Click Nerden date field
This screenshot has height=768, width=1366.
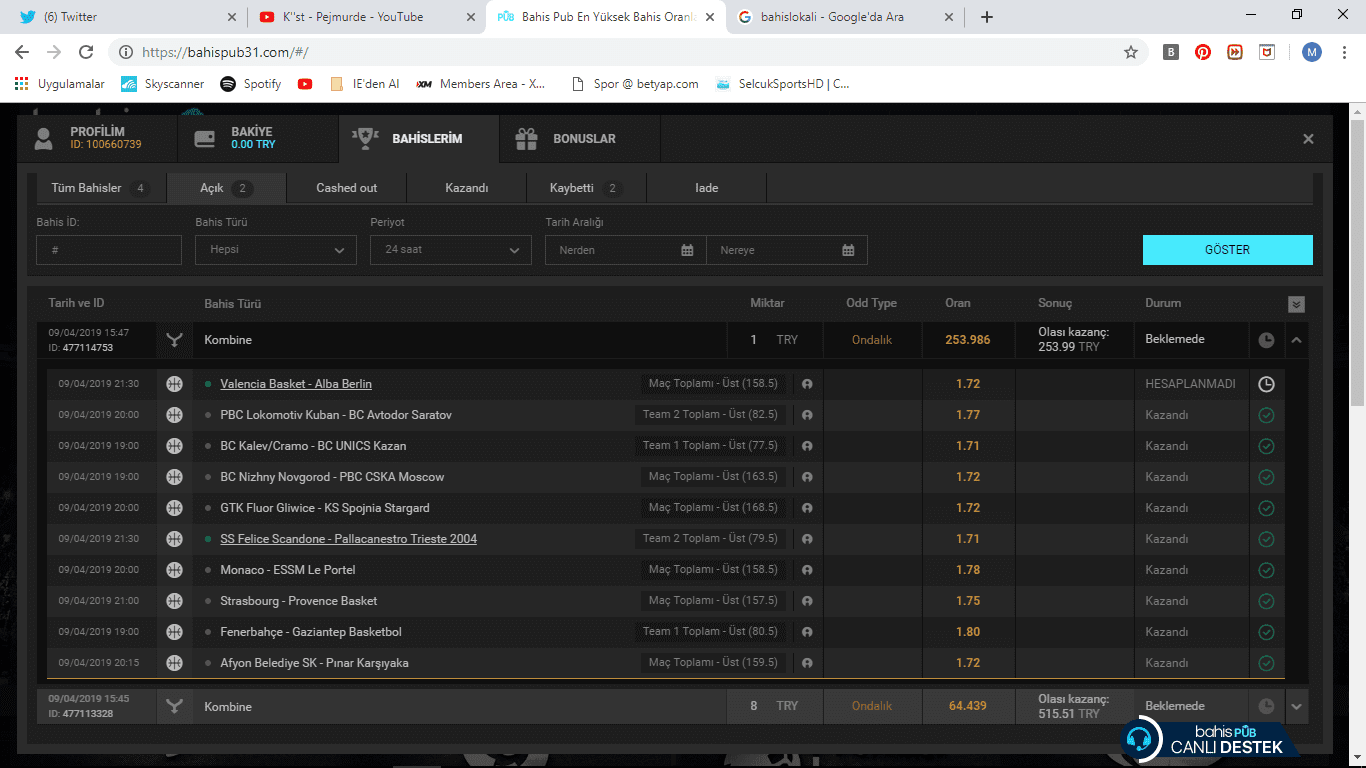pyautogui.click(x=626, y=250)
